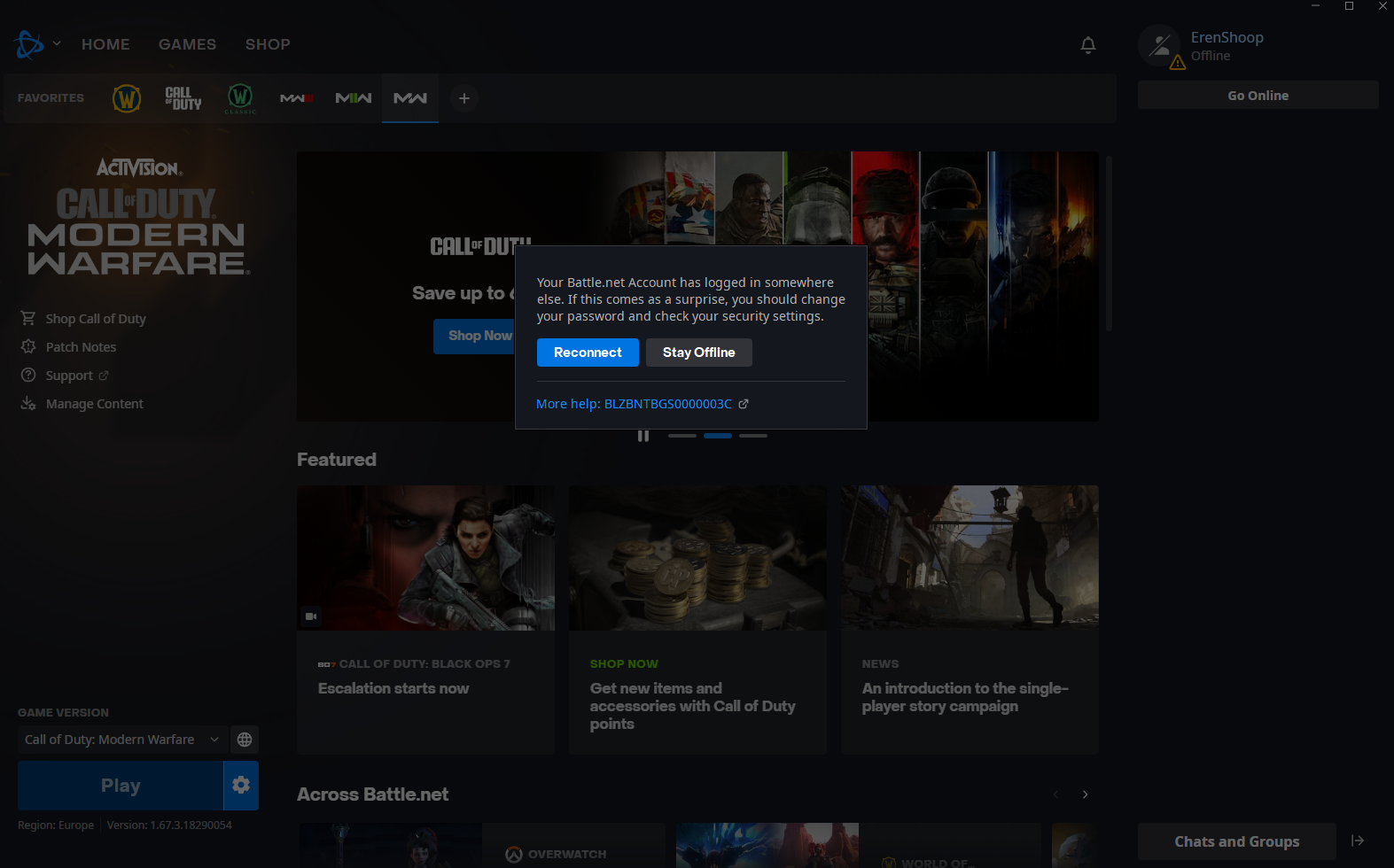Open the Overwatch card in Across Battle.net
This screenshot has width=1394, height=868.
482,846
